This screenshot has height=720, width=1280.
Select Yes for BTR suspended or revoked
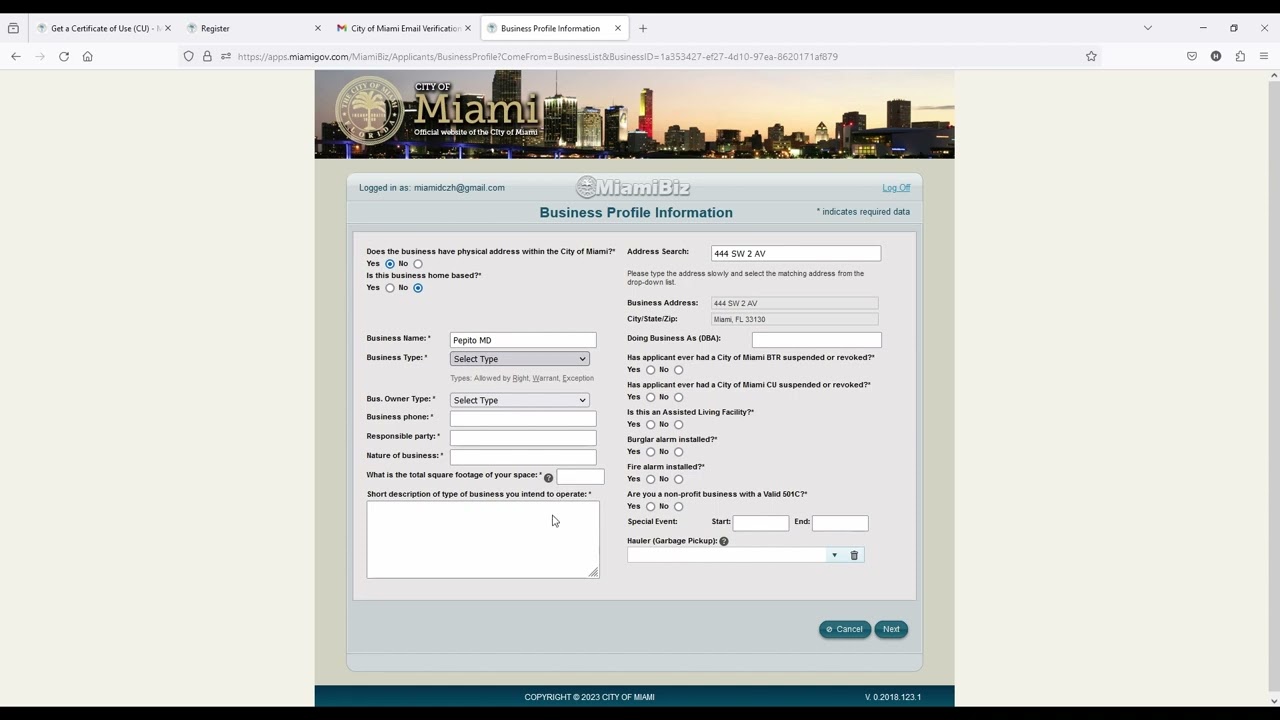tap(651, 370)
